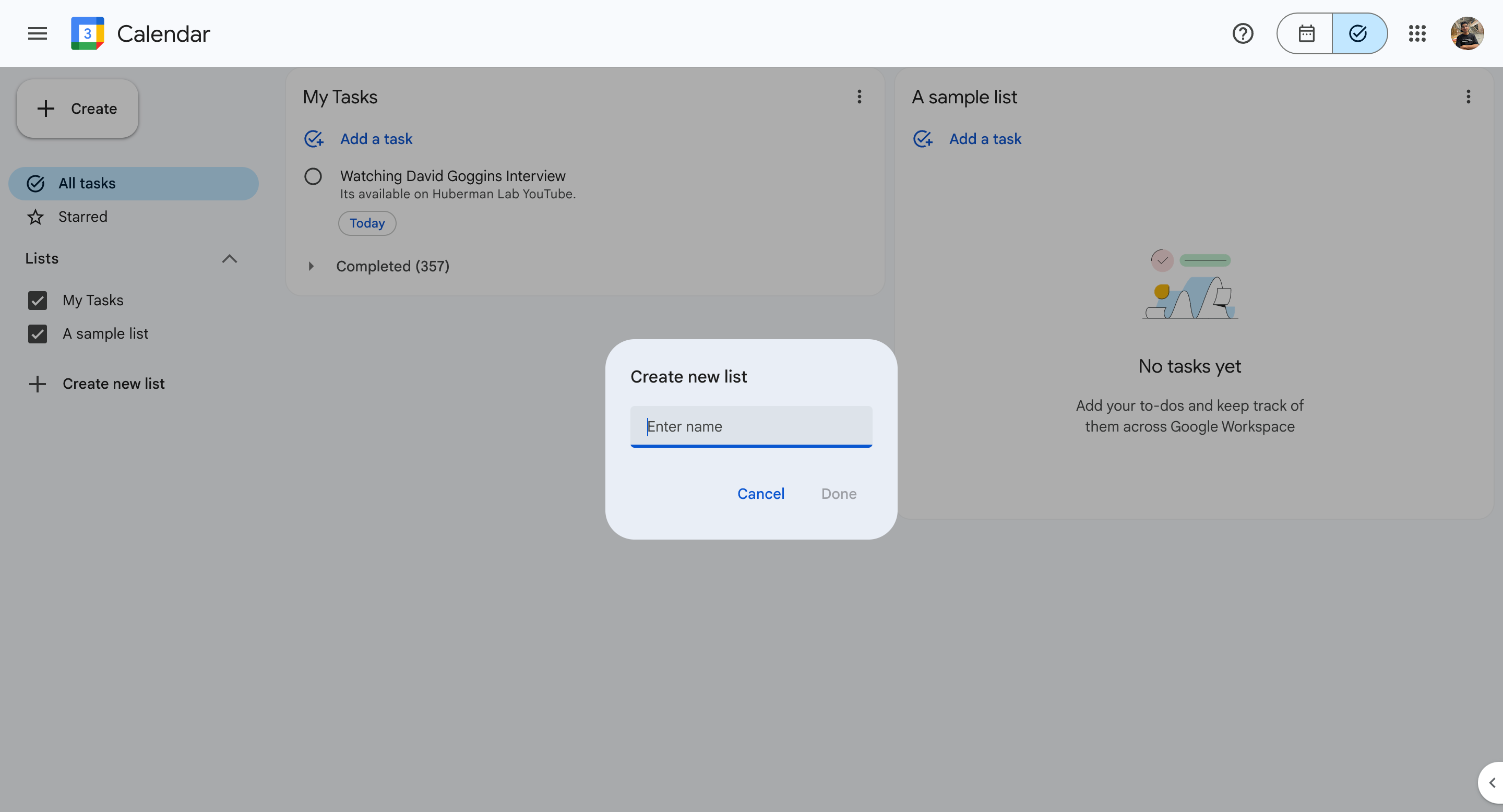Show the side panel arrow
The width and height of the screenshot is (1503, 812).
click(1492, 783)
